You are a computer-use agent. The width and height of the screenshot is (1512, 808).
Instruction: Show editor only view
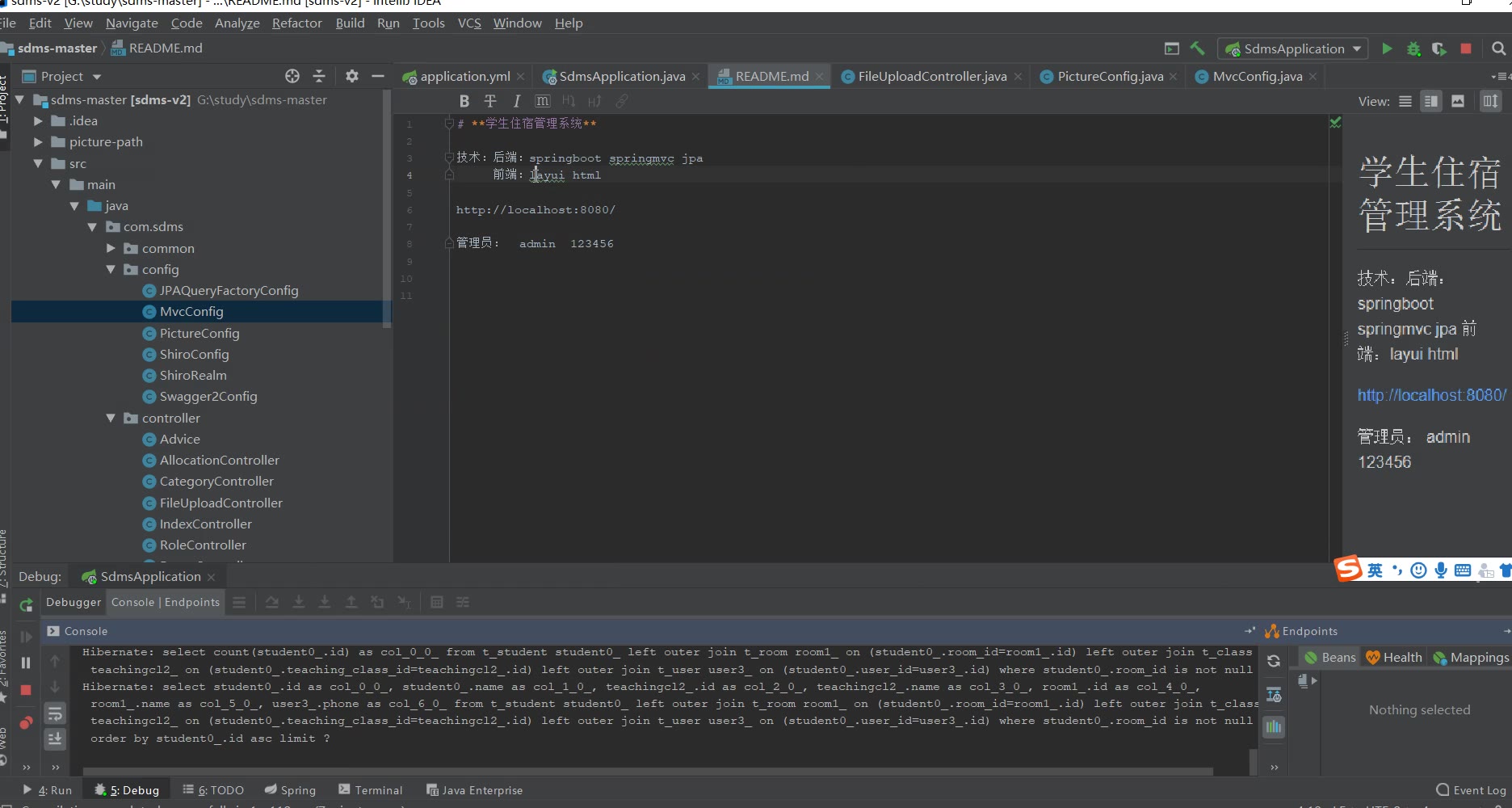(x=1405, y=101)
